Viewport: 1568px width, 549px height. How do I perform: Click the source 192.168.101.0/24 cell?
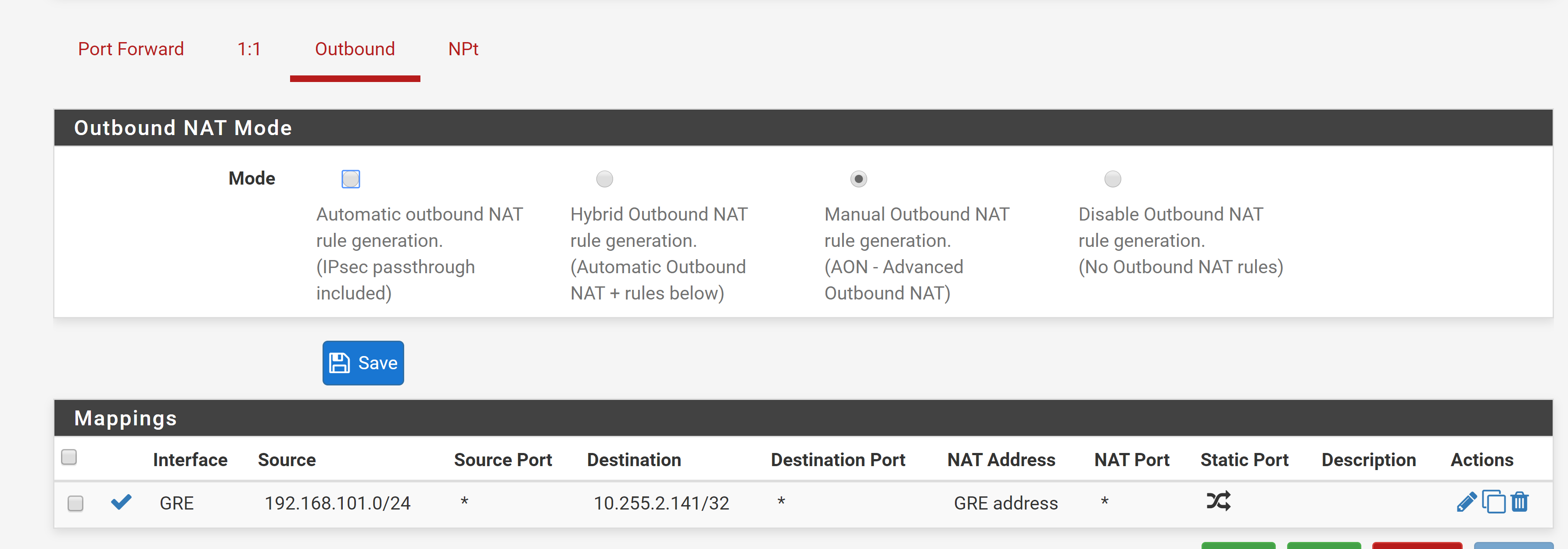tap(337, 503)
